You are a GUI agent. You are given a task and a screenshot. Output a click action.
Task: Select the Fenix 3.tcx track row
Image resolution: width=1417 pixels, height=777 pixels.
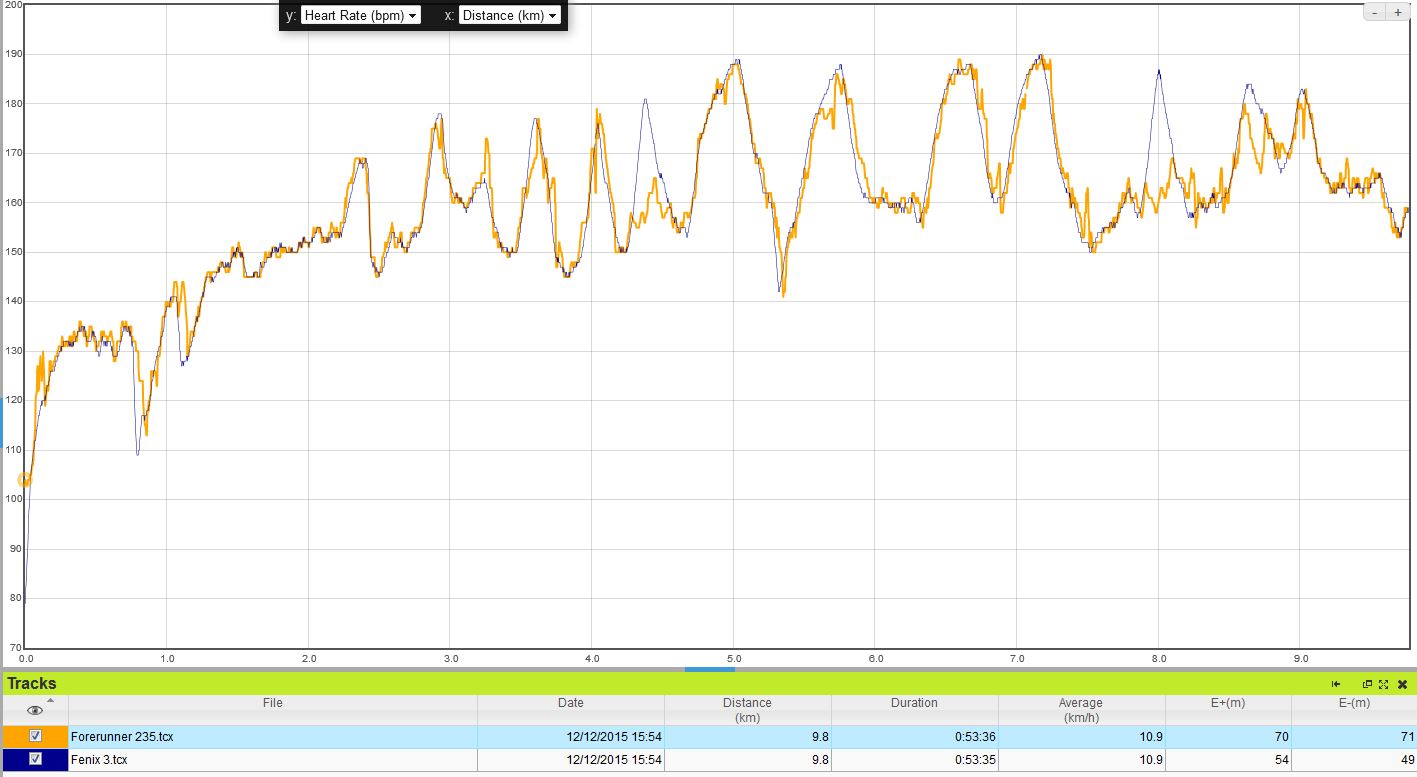pos(272,760)
